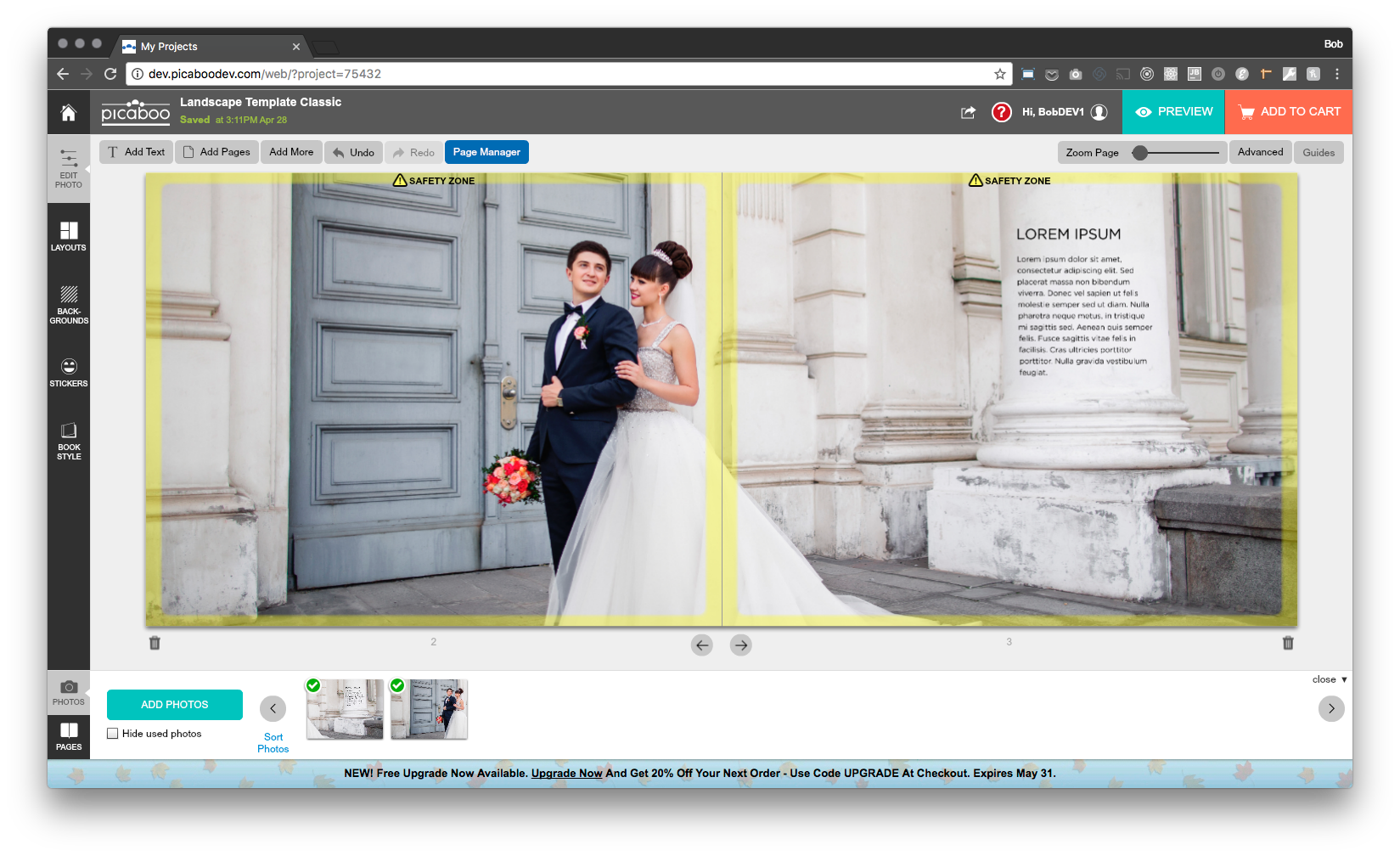Collapse photo tray with close arrow
Screen dimensions: 1400x856
pos(1330,679)
